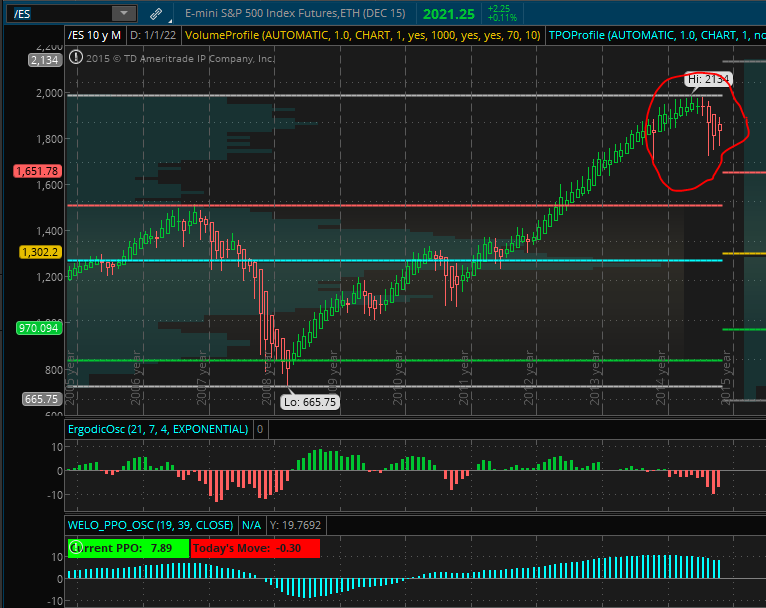Click the Lo: 665.75 price bubble

(x=310, y=402)
